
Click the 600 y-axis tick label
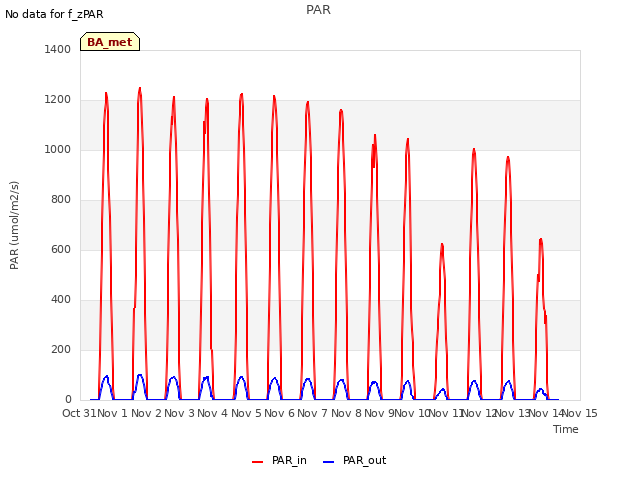(61, 249)
